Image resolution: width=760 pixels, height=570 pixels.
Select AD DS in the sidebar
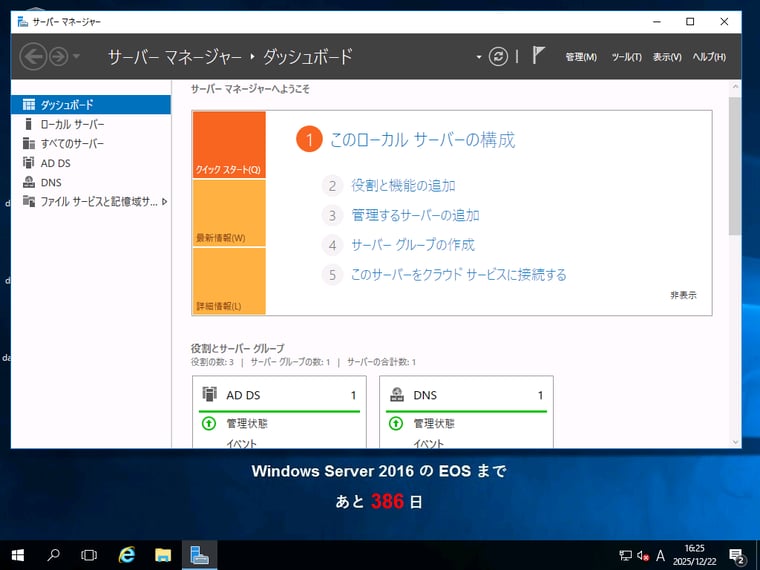tap(91, 163)
